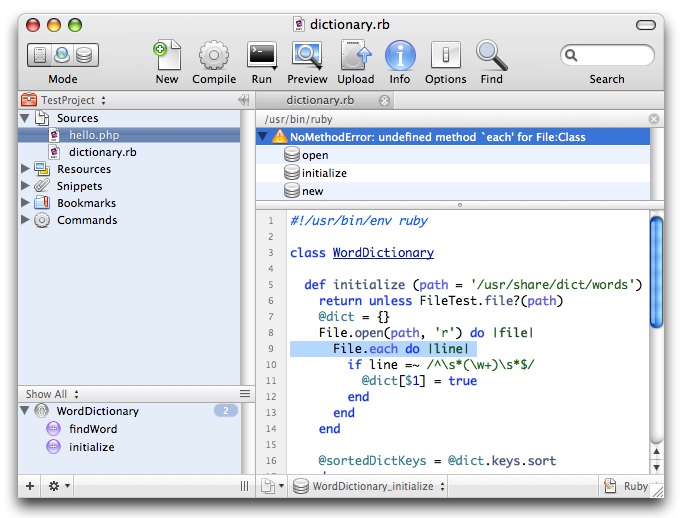The height and width of the screenshot is (518, 681).
Task: Click the Commands gear icon
Action: 42,220
